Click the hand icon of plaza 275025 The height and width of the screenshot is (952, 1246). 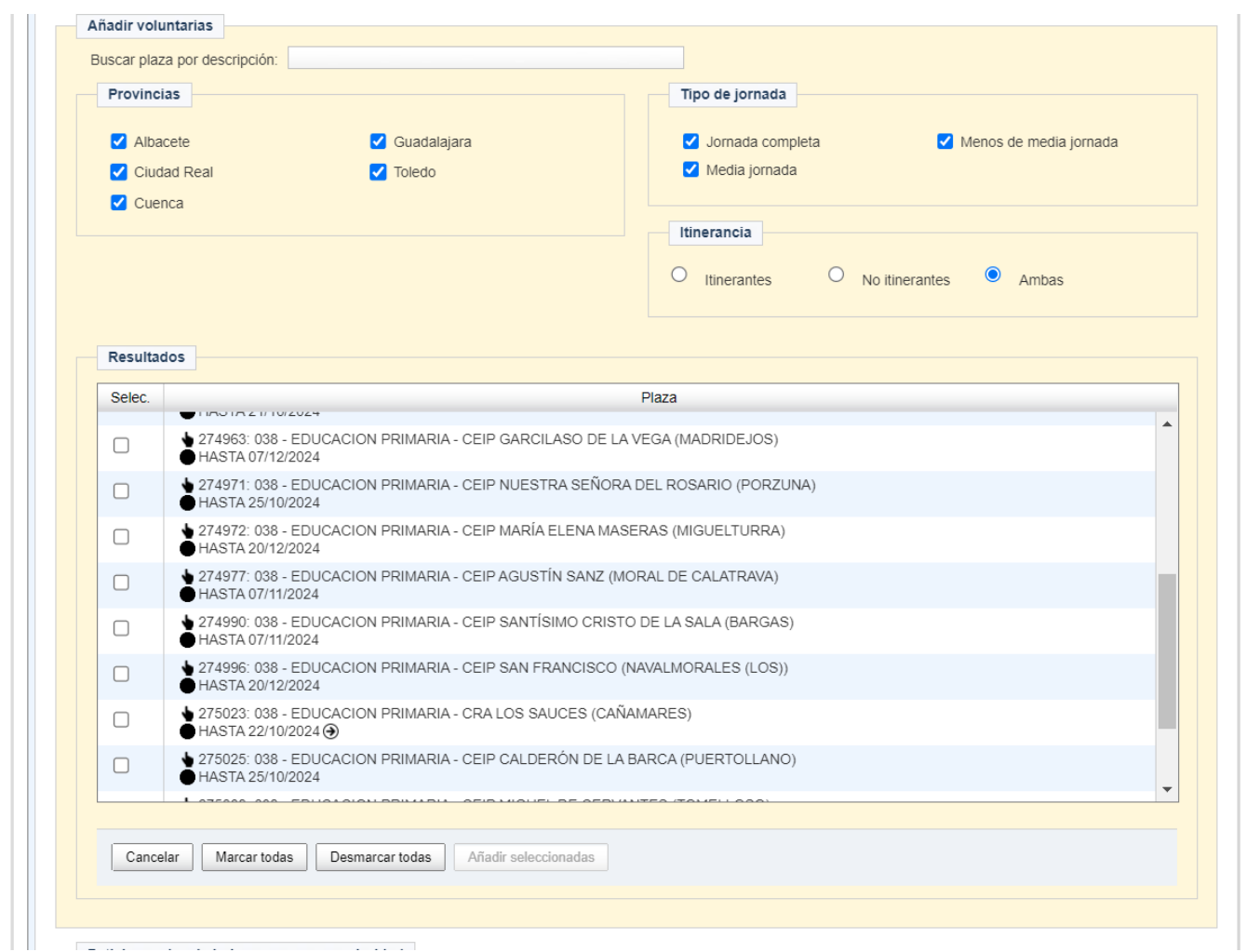coord(188,758)
